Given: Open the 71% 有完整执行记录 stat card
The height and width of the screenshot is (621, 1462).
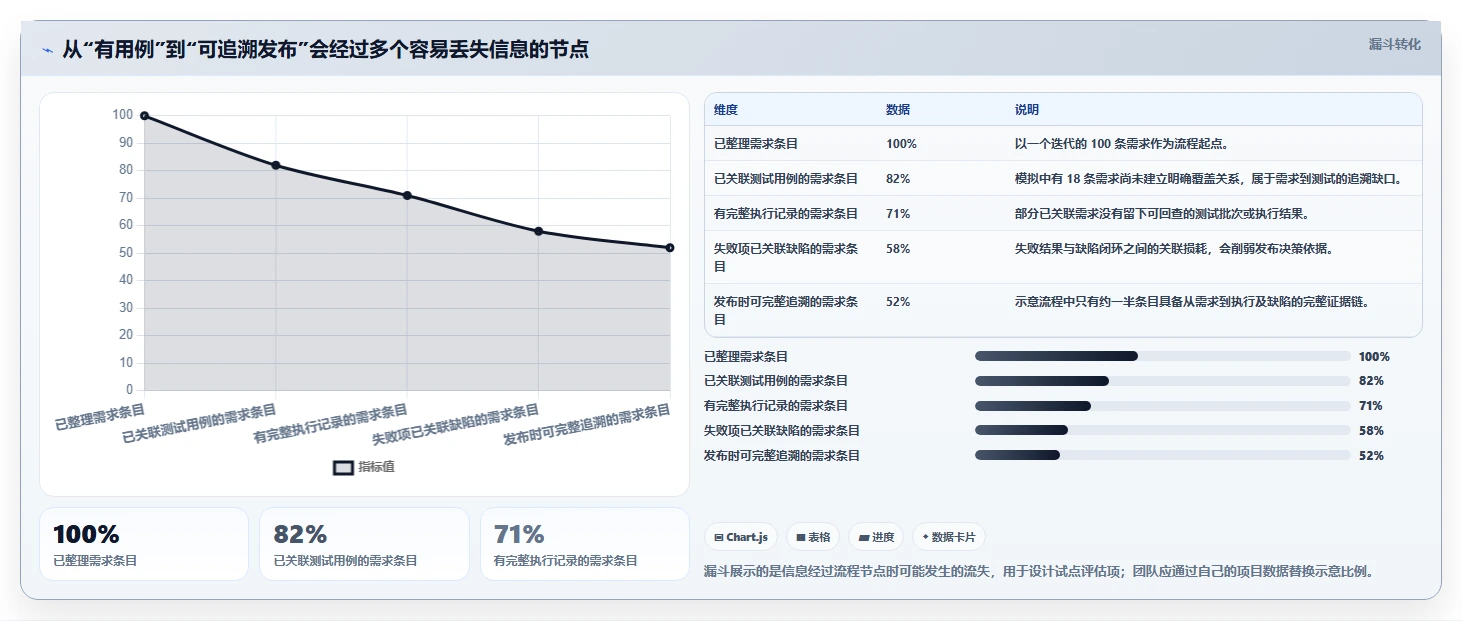Looking at the screenshot, I should tap(585, 544).
